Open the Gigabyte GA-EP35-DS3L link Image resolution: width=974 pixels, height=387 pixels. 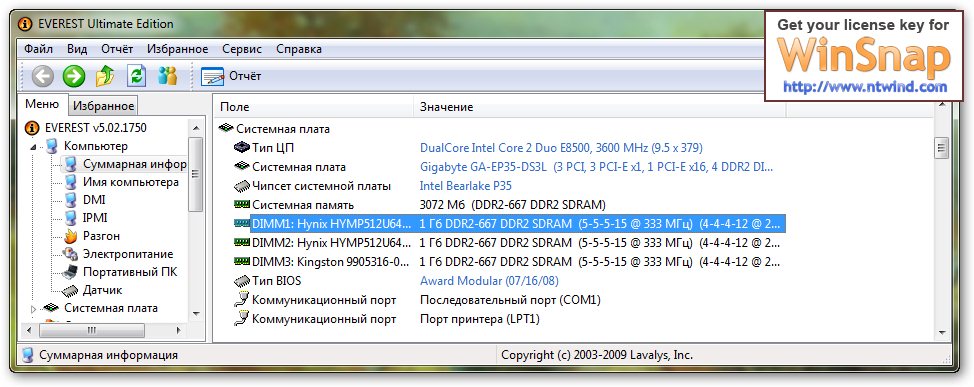tap(596, 167)
